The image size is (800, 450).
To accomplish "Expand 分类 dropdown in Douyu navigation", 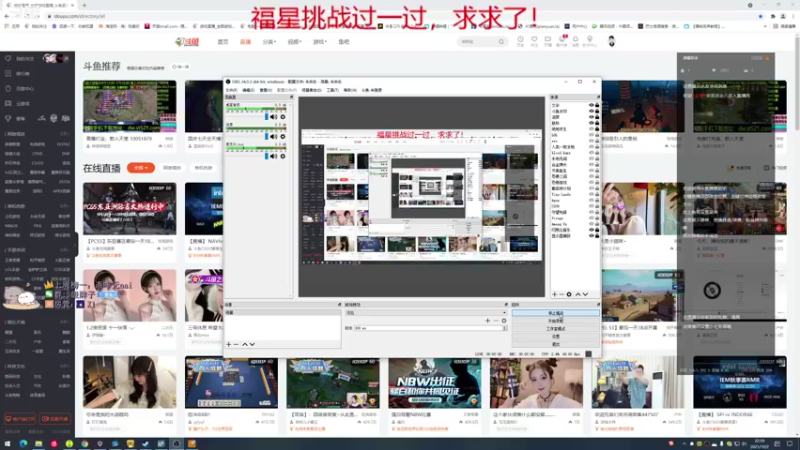I will (269, 42).
